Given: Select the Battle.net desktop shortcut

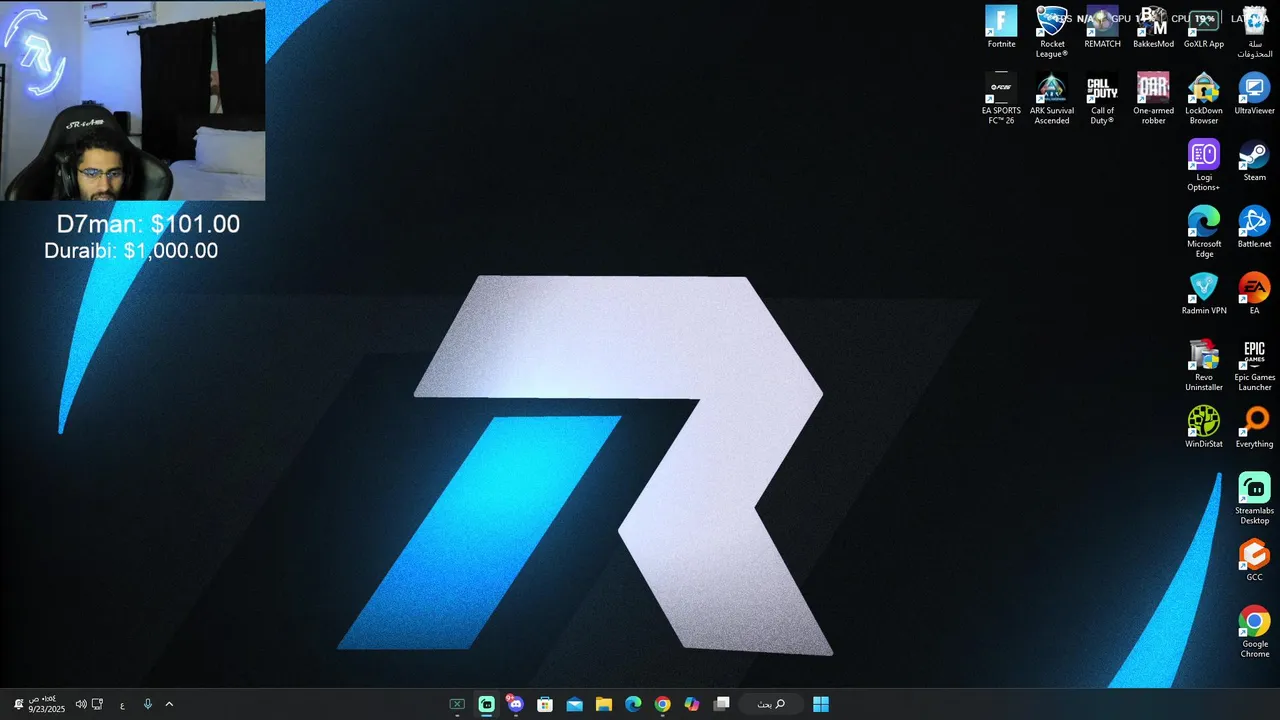Looking at the screenshot, I should coord(1254,228).
